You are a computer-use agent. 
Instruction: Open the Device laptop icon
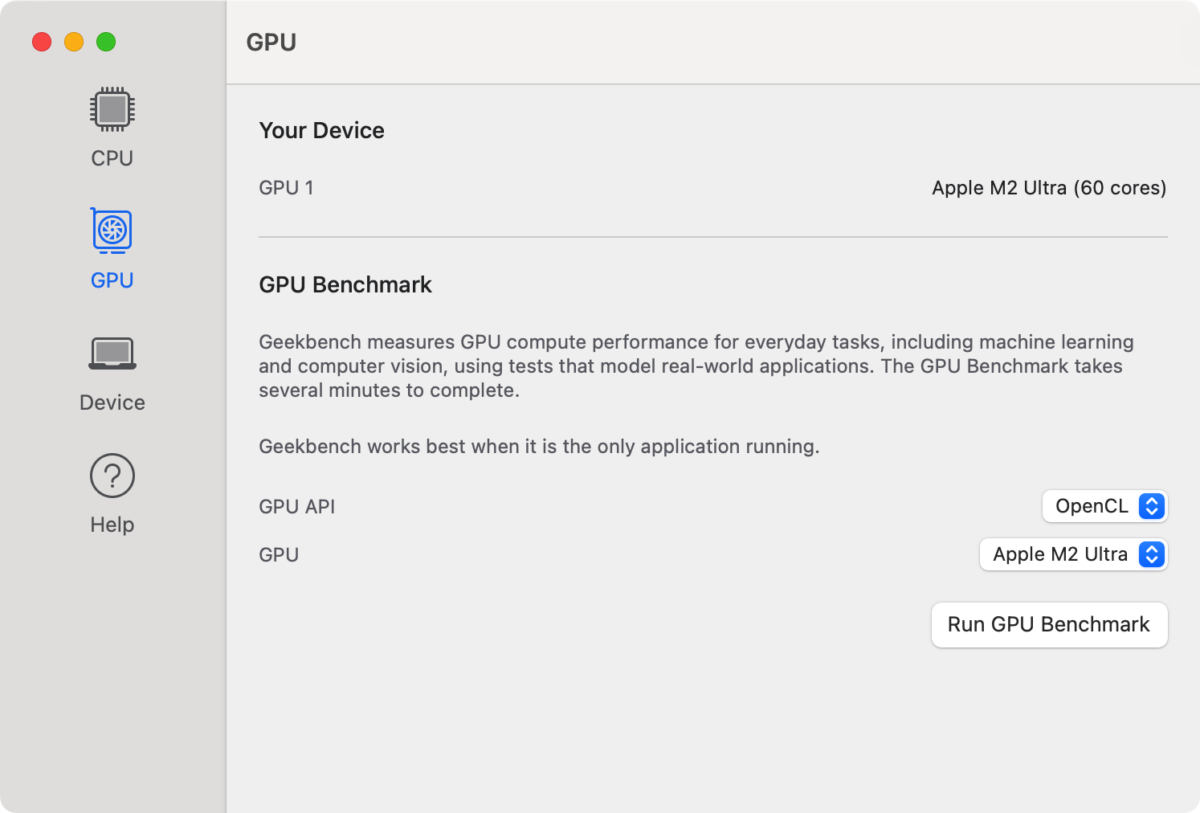point(112,353)
